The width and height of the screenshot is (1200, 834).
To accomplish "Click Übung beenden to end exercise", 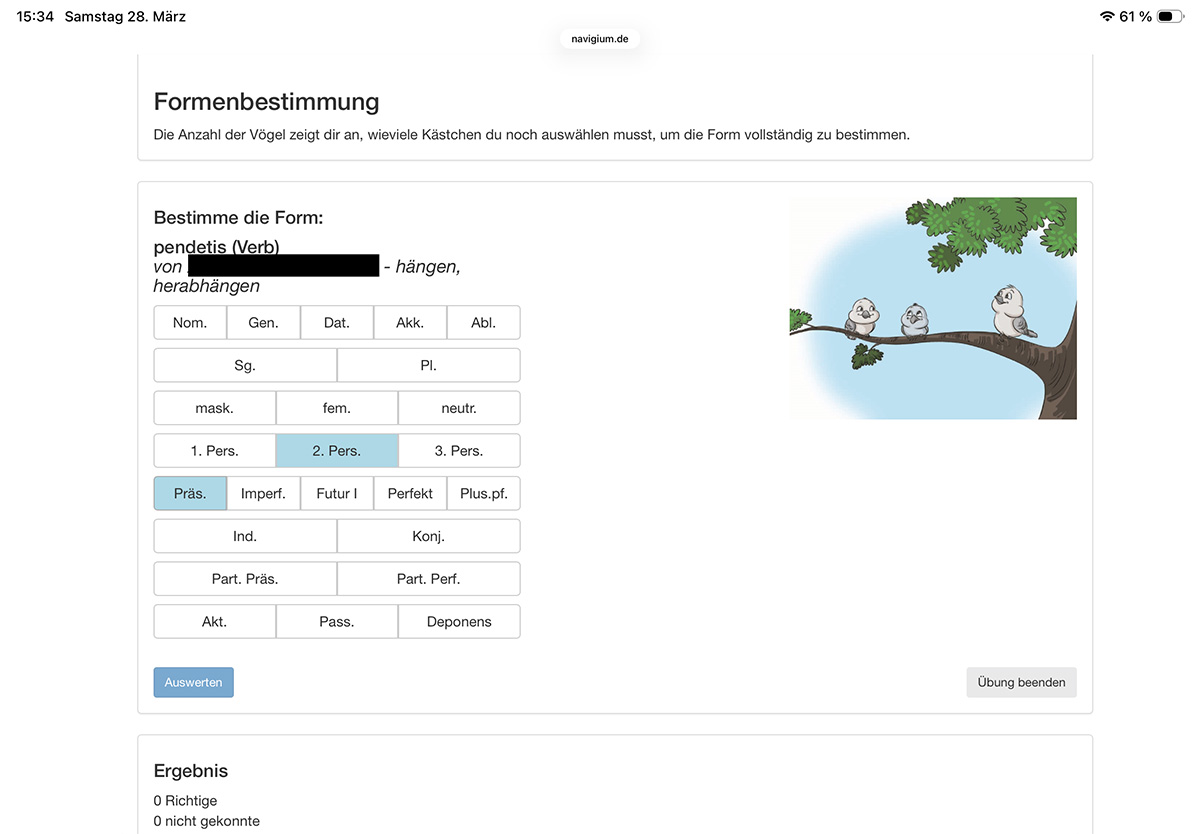I will pyautogui.click(x=1021, y=683).
